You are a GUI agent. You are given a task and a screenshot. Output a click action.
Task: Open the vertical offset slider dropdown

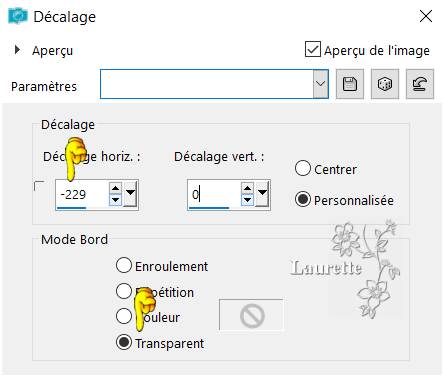262,193
